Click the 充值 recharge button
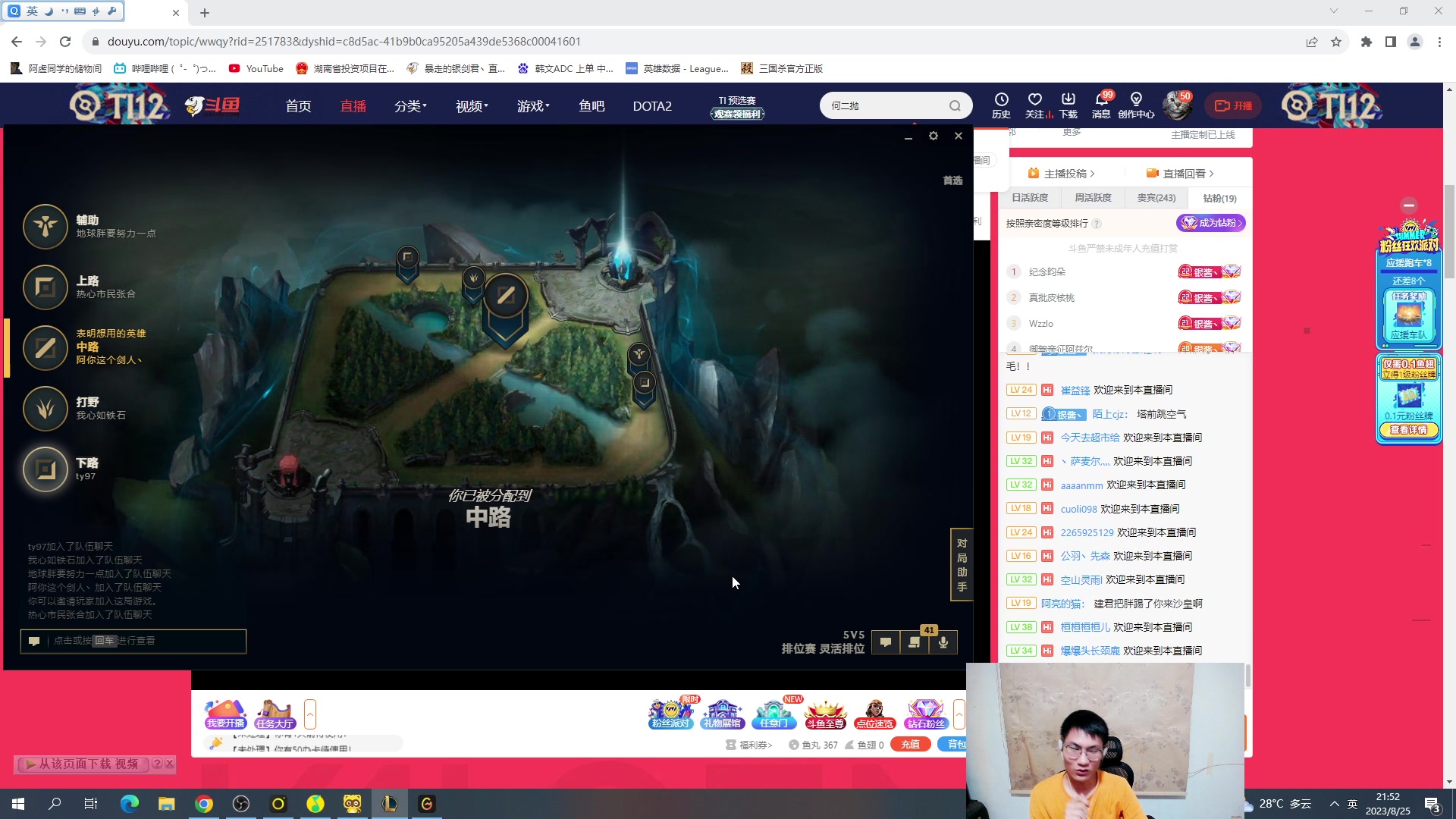The width and height of the screenshot is (1456, 819). [x=911, y=744]
